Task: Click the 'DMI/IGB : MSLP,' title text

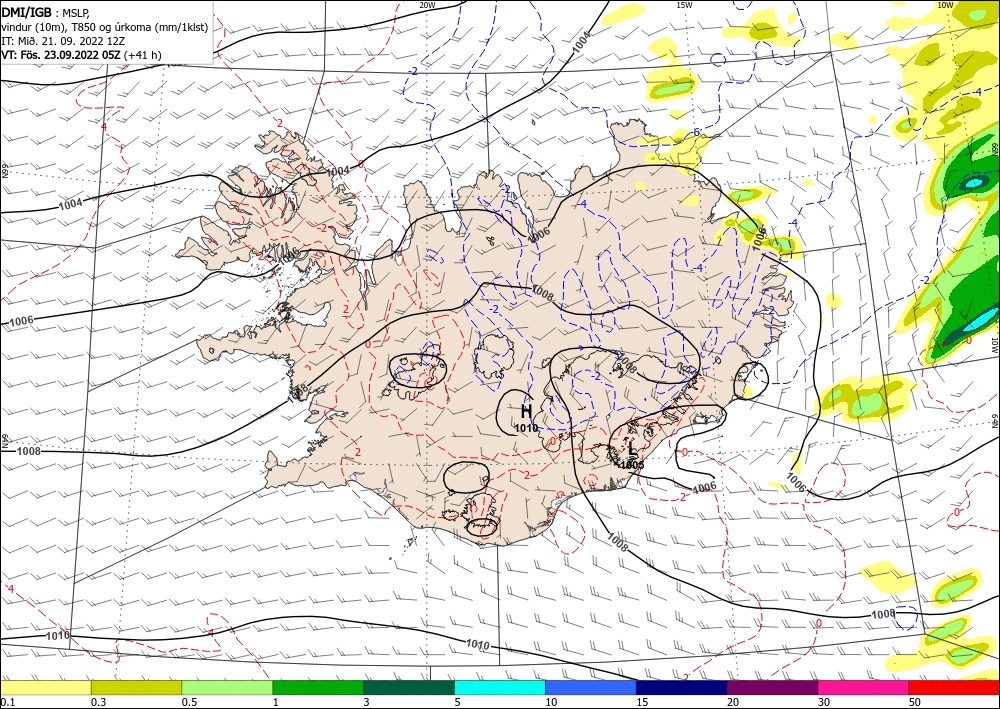Action: point(46,12)
